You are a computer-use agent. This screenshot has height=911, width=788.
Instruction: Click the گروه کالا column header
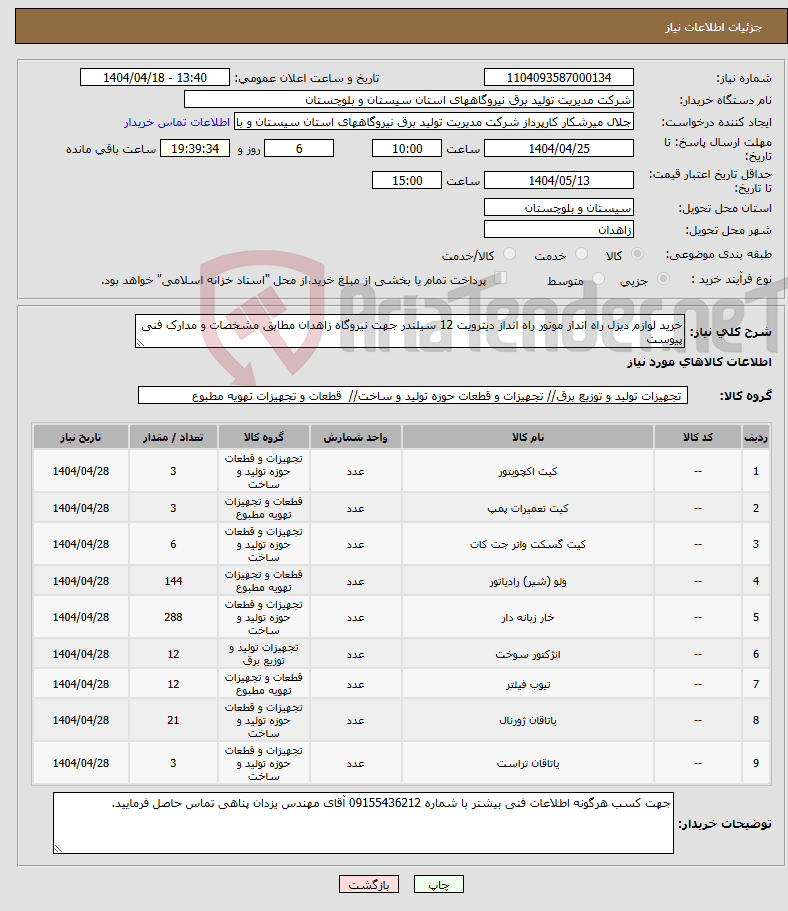tap(264, 437)
